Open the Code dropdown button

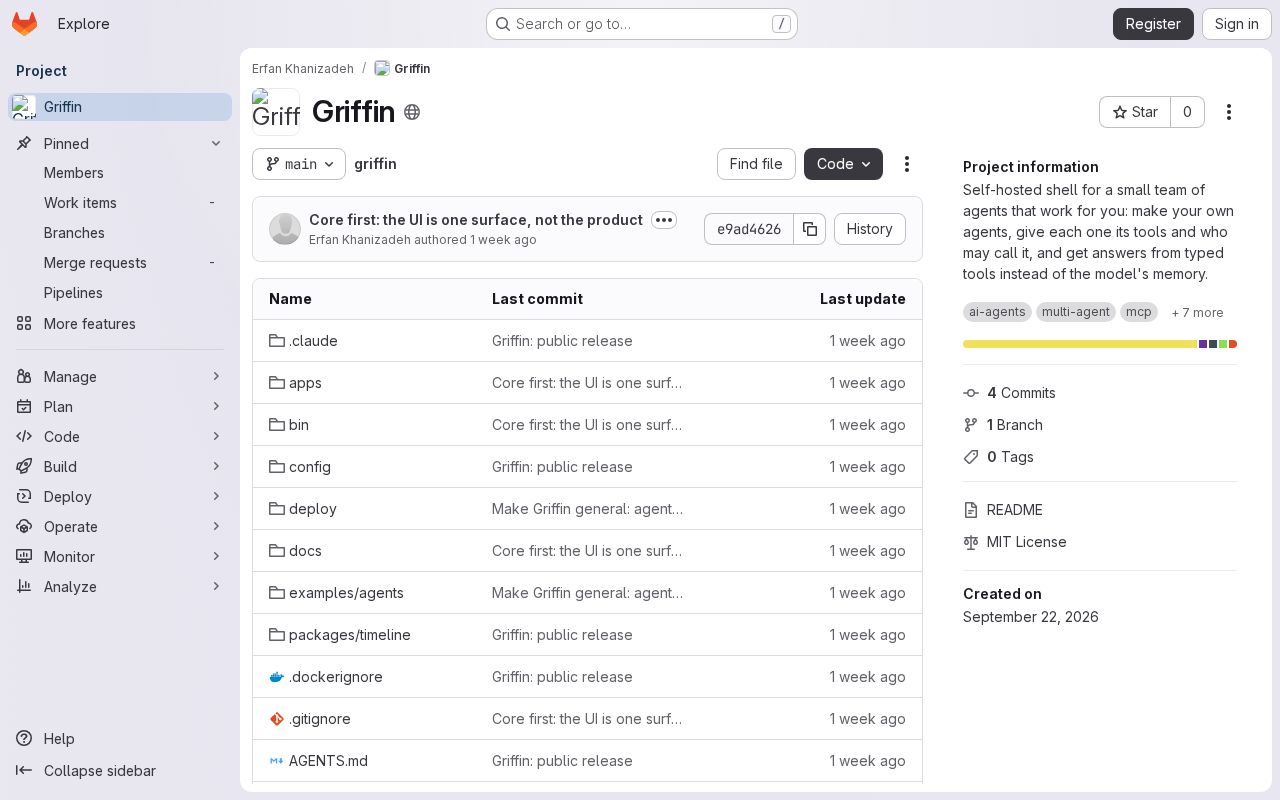click(x=843, y=164)
